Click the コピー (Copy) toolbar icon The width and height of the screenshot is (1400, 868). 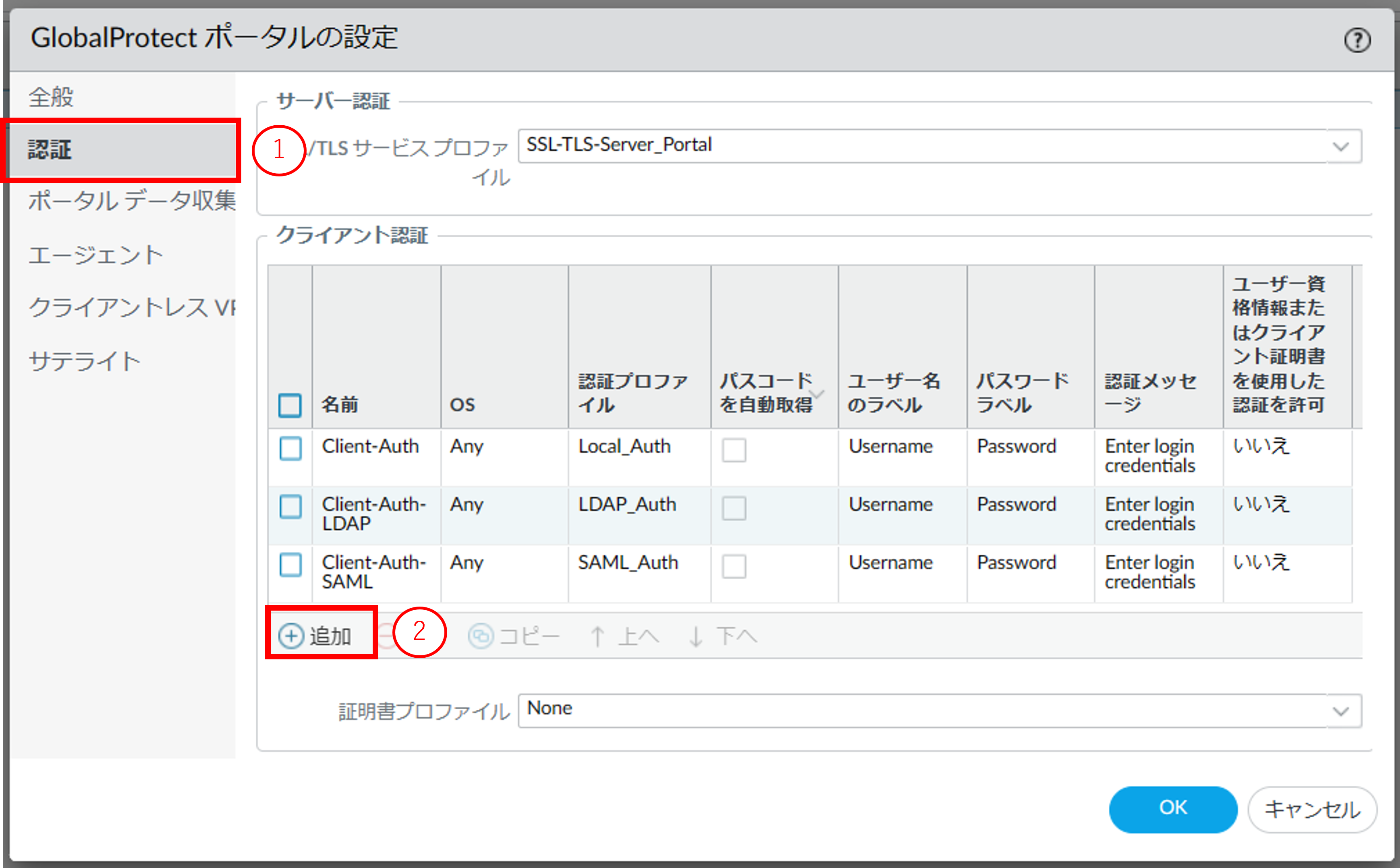click(x=481, y=636)
